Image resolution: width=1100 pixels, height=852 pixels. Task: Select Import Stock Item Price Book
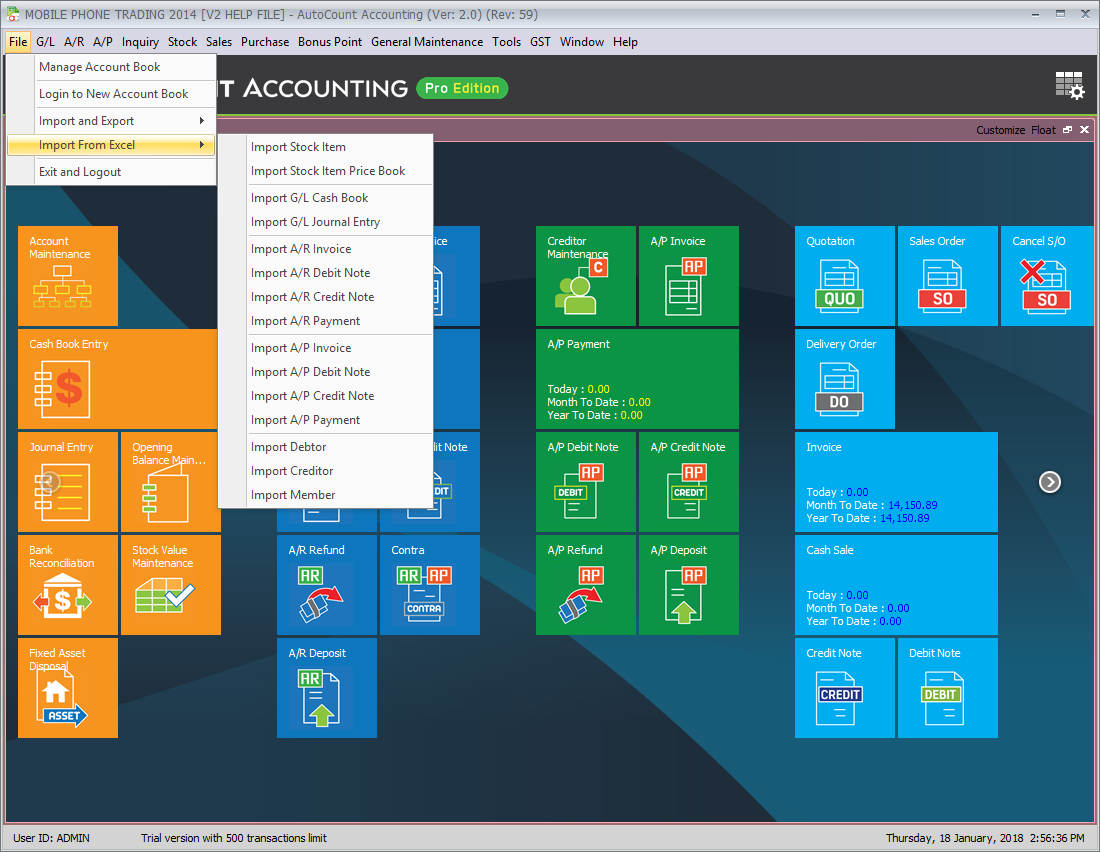pyautogui.click(x=326, y=171)
